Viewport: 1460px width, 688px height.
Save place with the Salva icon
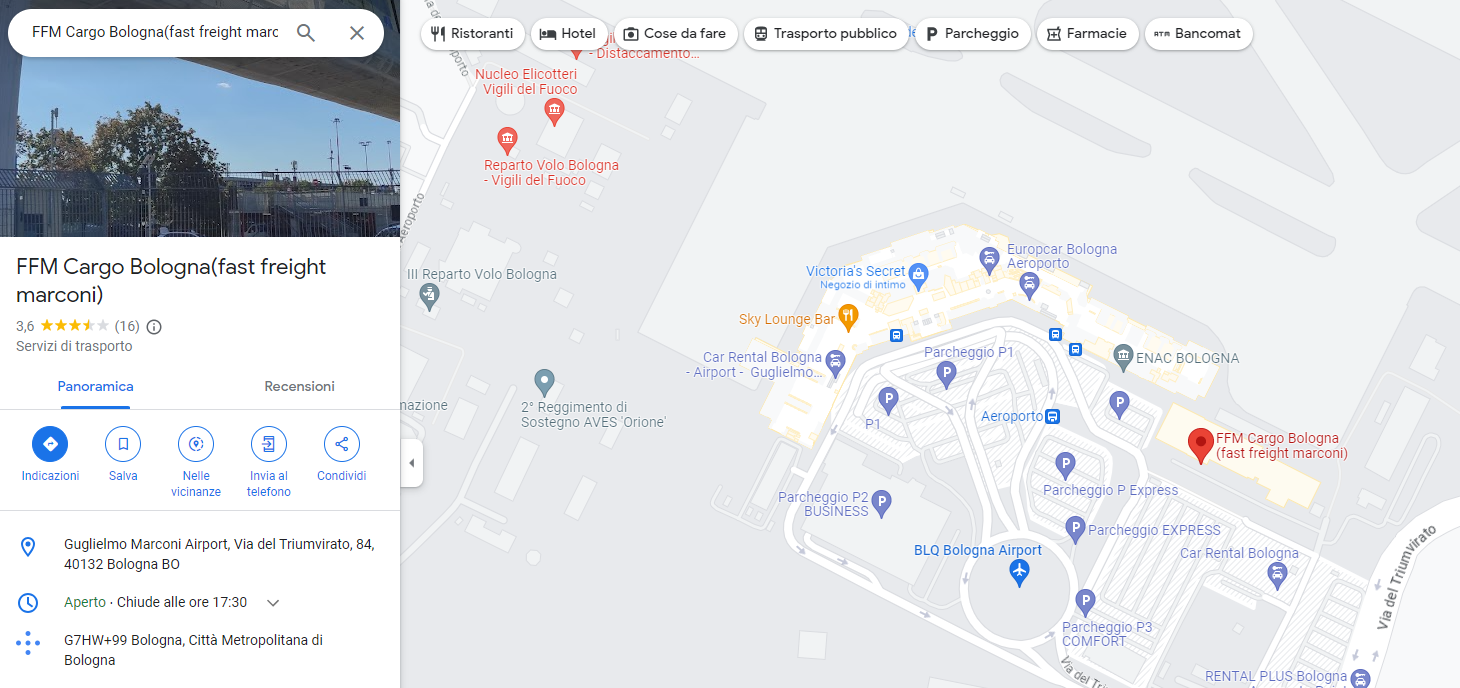123,444
